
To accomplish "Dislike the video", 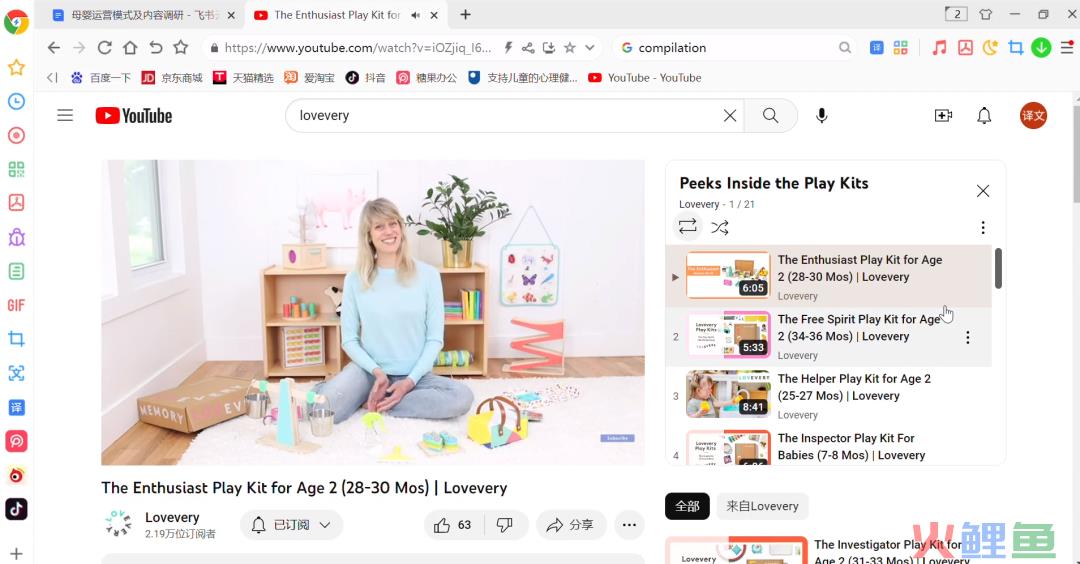I will point(505,525).
